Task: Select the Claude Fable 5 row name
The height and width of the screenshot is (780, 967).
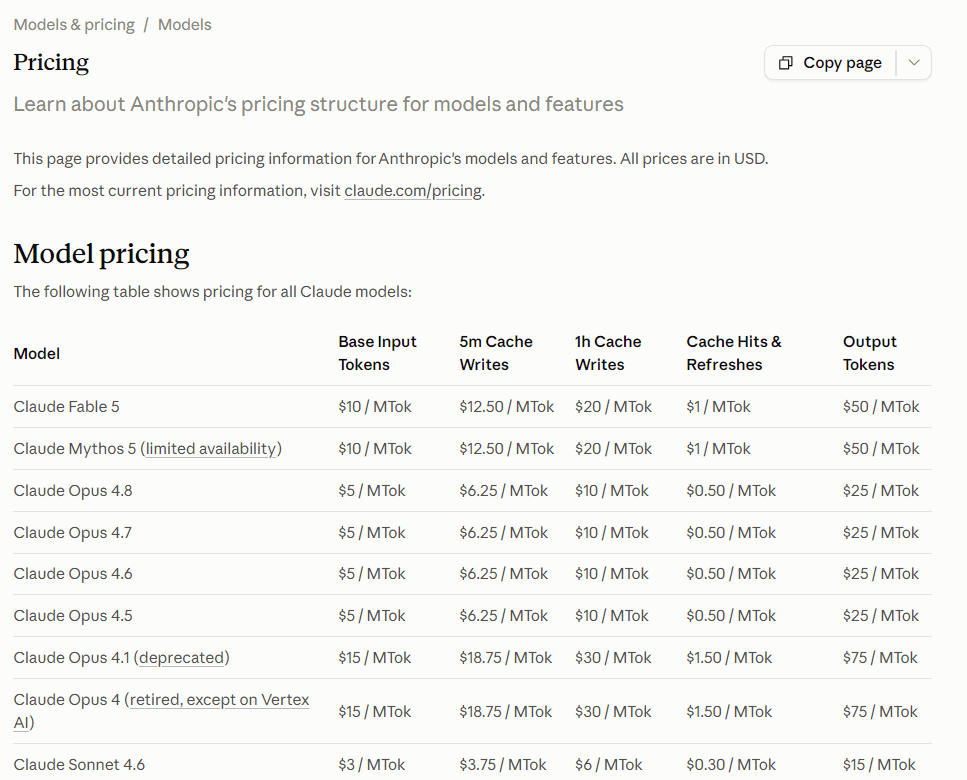Action: point(67,407)
